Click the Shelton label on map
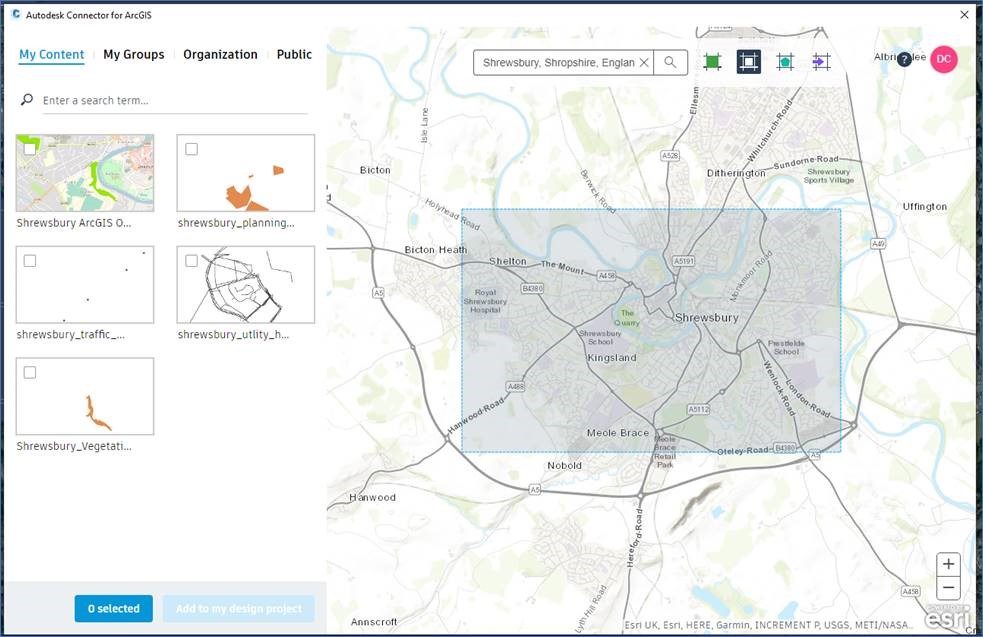This screenshot has width=983, height=637. click(508, 261)
